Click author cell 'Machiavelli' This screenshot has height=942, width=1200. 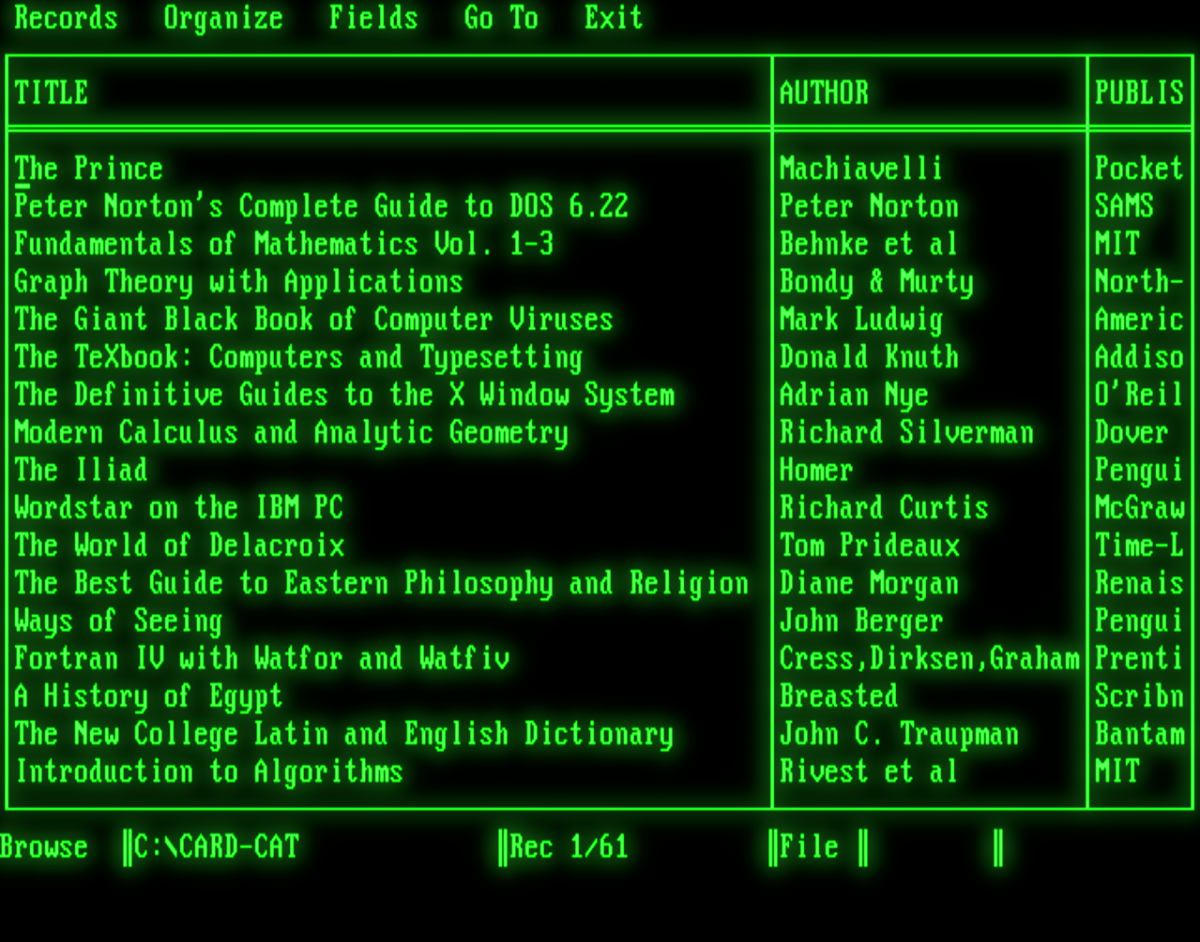coord(861,168)
